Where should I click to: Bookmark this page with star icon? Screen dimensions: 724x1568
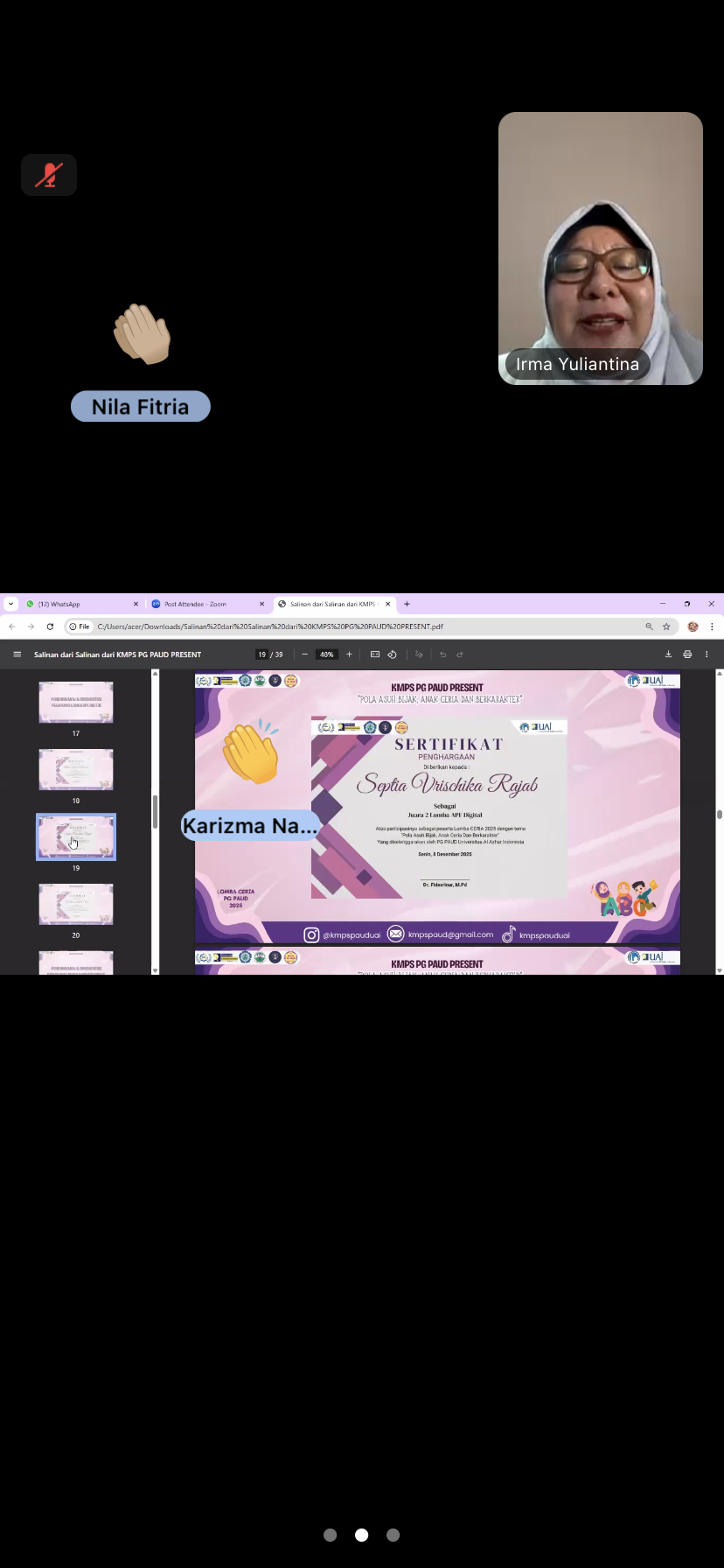[666, 626]
